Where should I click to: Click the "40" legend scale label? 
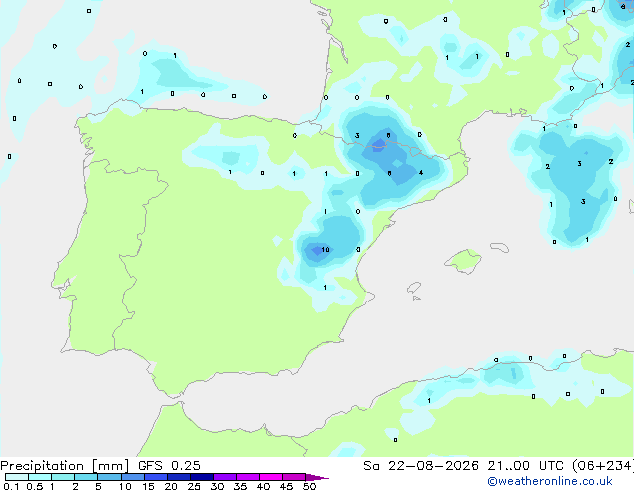263,486
